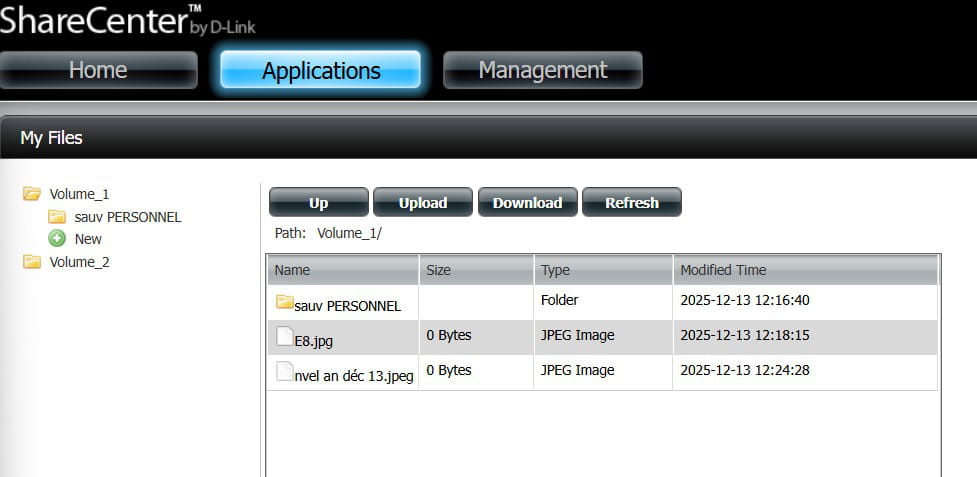Click the E8.jpg file icon

click(x=285, y=337)
